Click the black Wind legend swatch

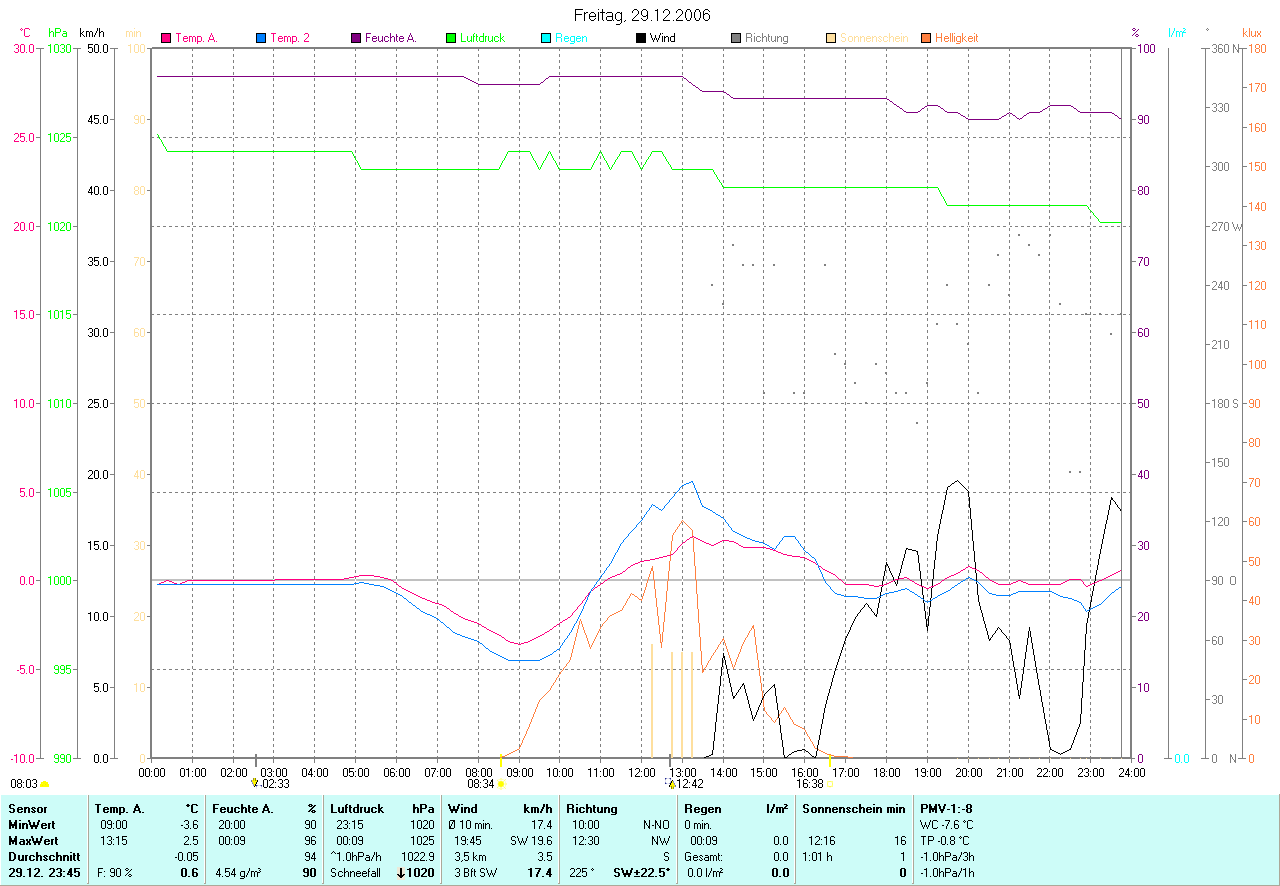641,38
